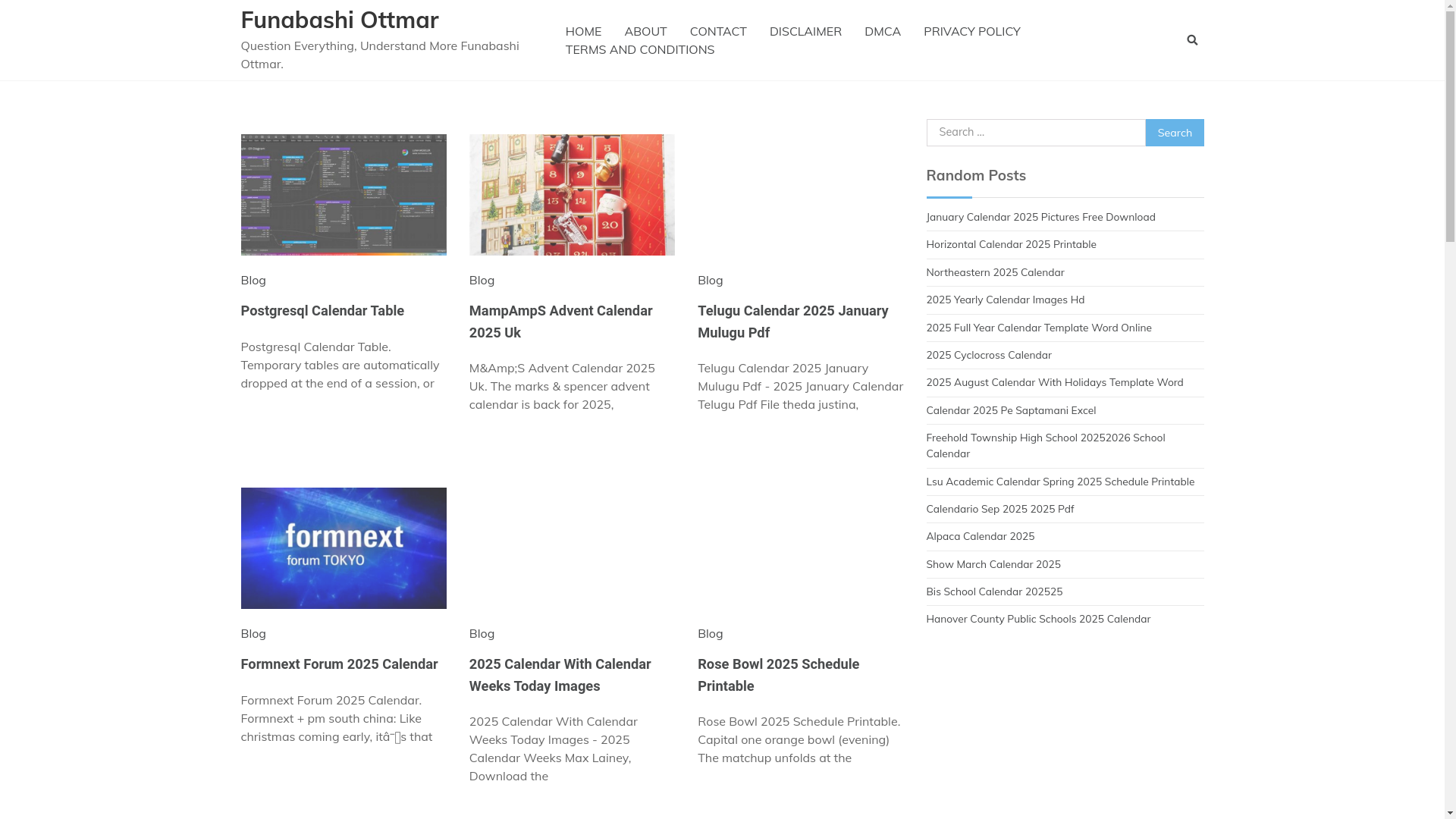Open 2025 Cyclocross Calendar link
The height and width of the screenshot is (819, 1456).
pyautogui.click(x=988, y=355)
